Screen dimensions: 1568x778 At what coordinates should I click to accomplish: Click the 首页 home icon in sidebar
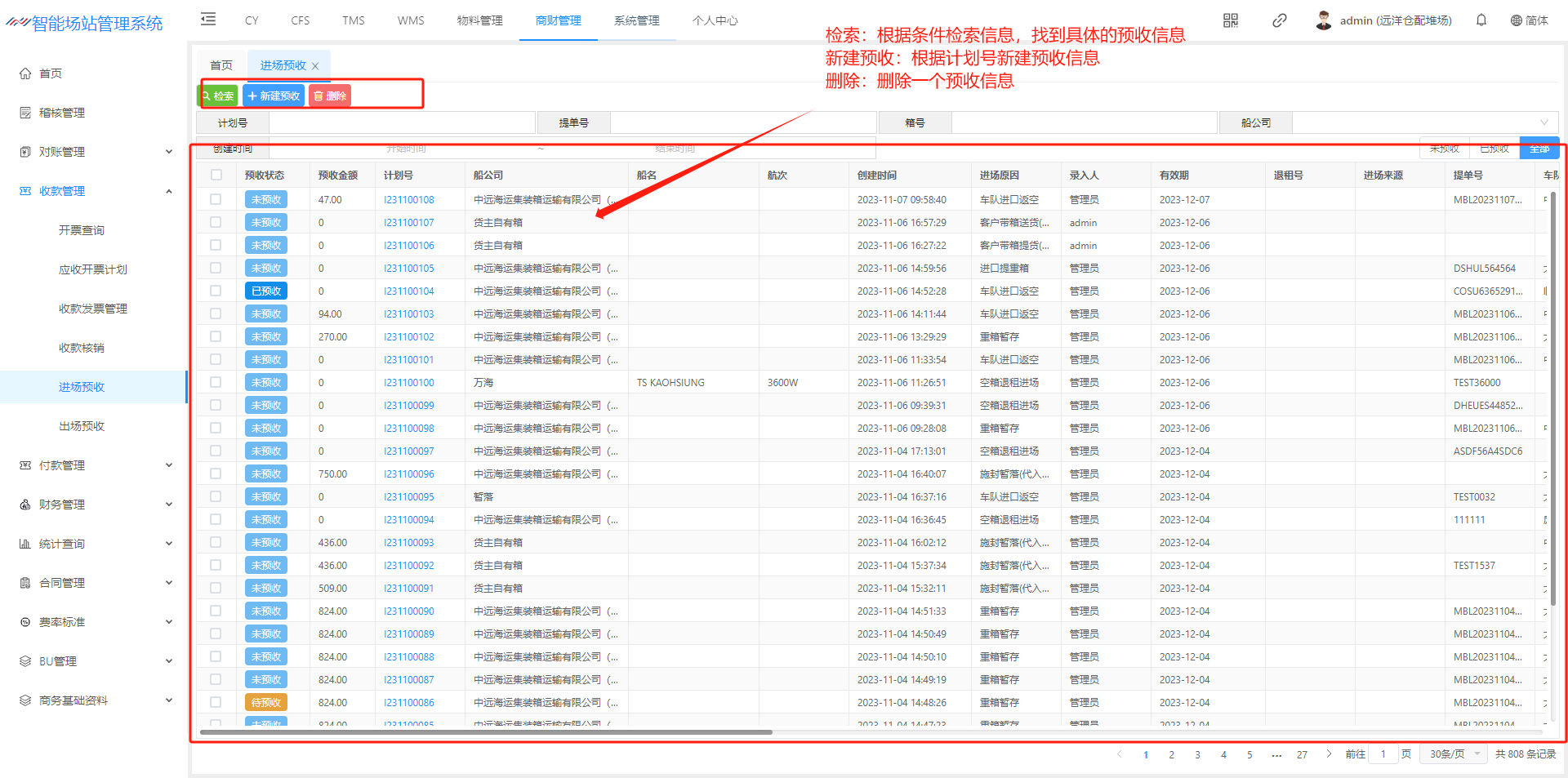[25, 73]
